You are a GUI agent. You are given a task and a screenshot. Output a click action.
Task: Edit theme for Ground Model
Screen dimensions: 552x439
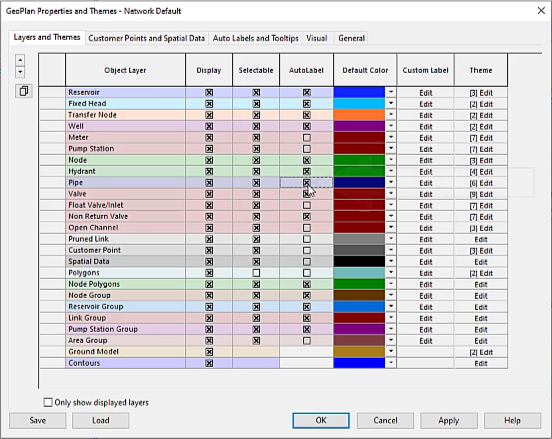[x=481, y=352]
